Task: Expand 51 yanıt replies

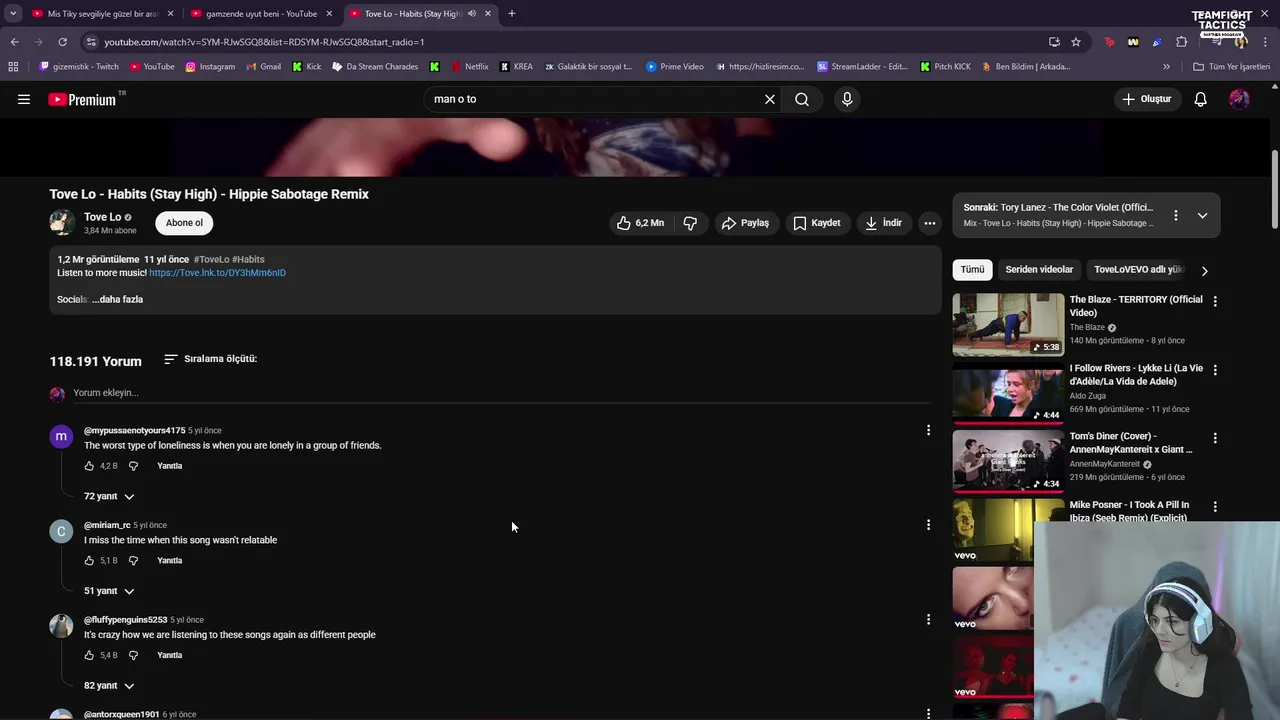Action: 109,592
